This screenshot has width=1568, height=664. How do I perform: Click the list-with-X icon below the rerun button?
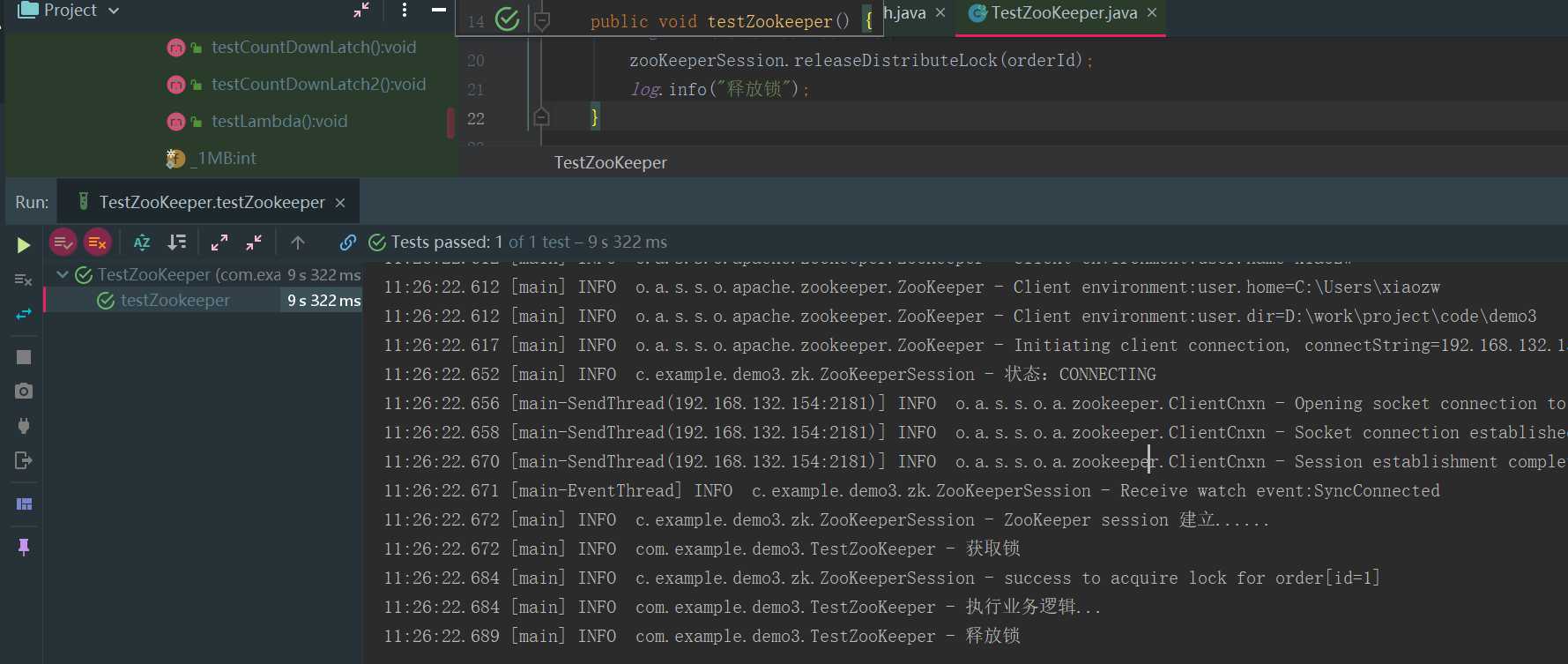24,280
